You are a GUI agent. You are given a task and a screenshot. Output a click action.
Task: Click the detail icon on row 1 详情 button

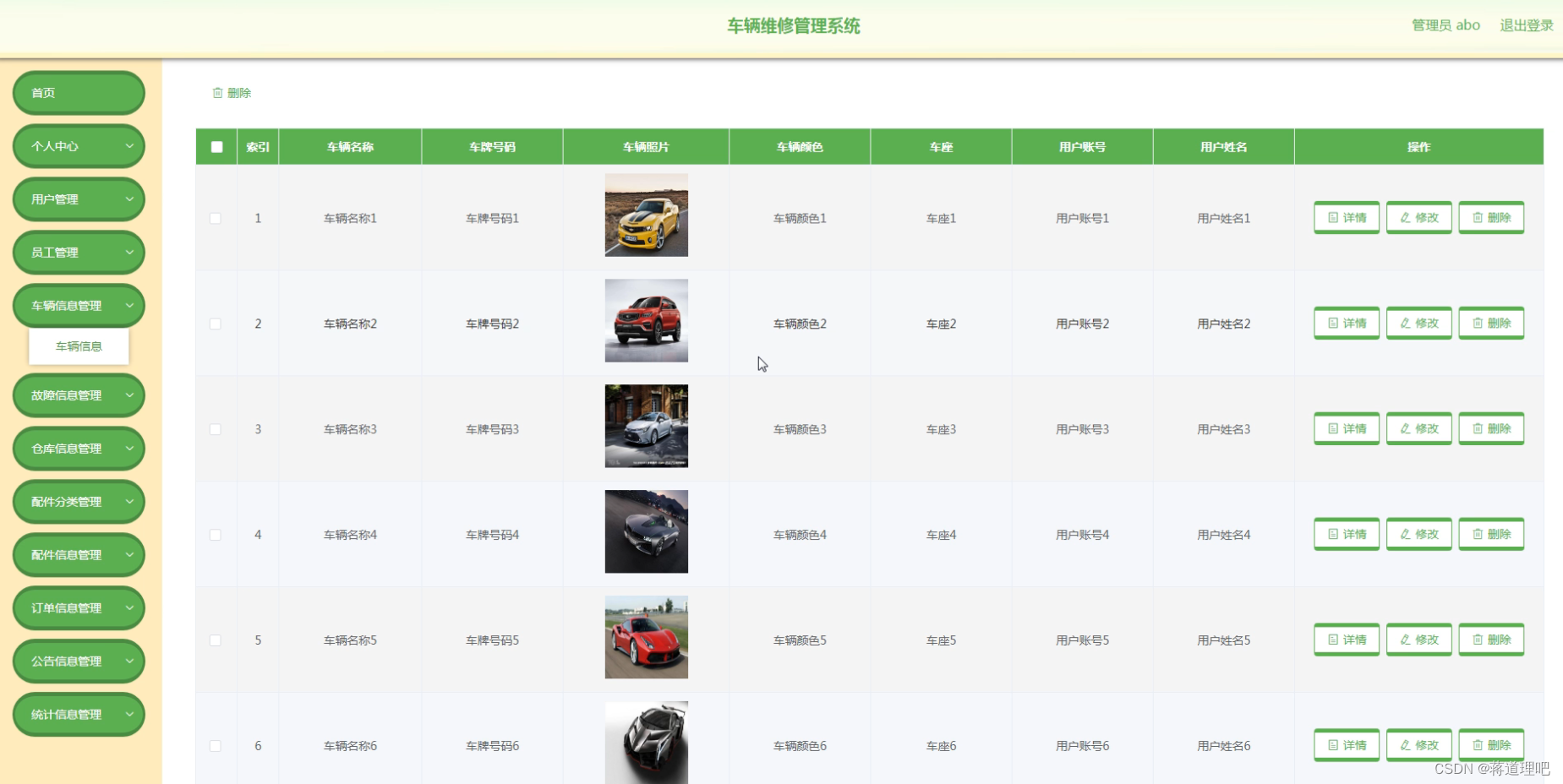click(x=1334, y=217)
